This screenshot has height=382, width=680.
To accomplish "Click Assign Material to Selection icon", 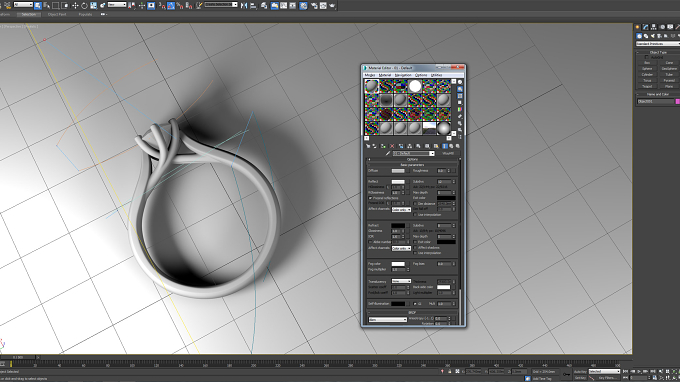I will click(383, 146).
